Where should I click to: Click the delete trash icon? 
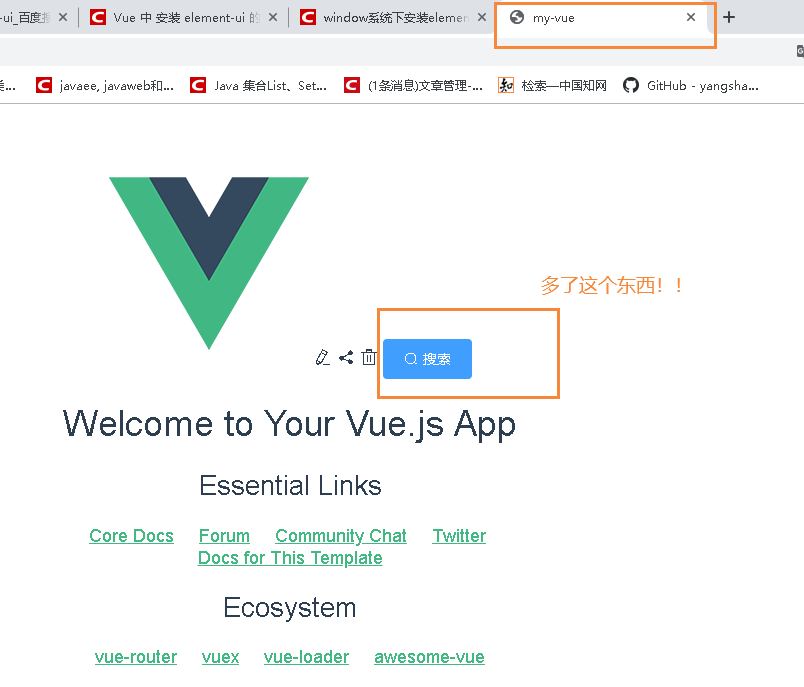369,357
